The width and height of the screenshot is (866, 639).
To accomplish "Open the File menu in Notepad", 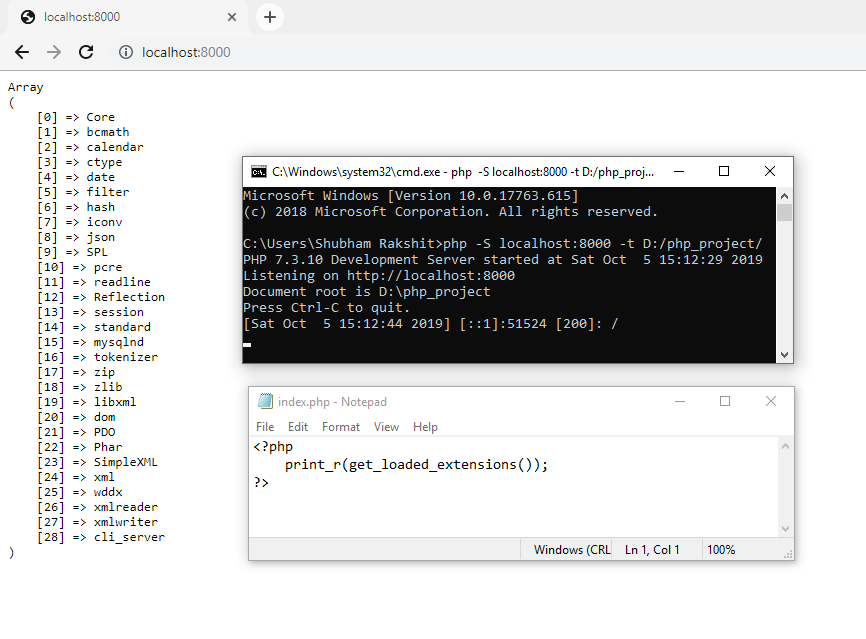I will tap(264, 426).
